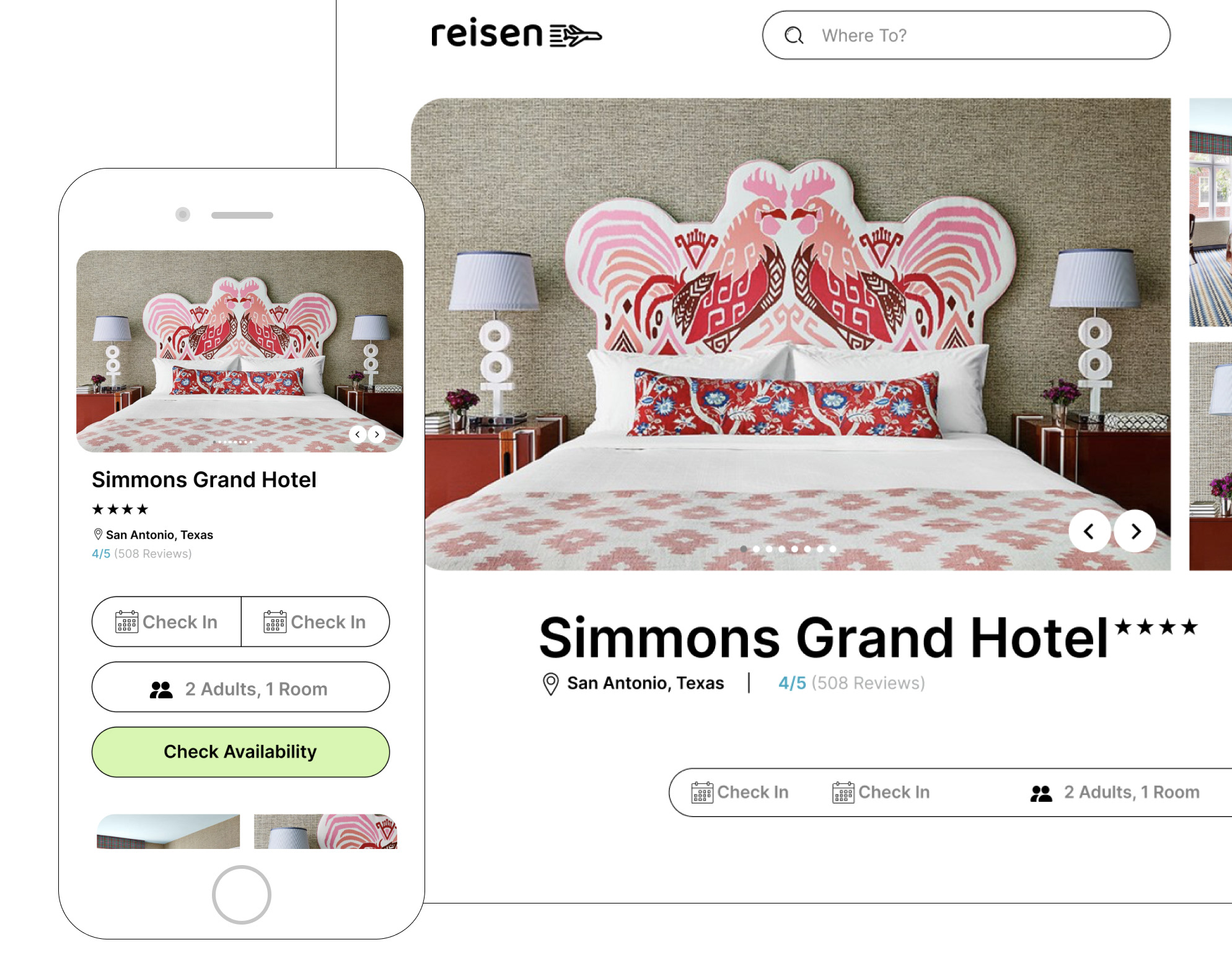The height and width of the screenshot is (963, 1232).
Task: Select the first carousel pagination dot on desktop
Action: [743, 549]
